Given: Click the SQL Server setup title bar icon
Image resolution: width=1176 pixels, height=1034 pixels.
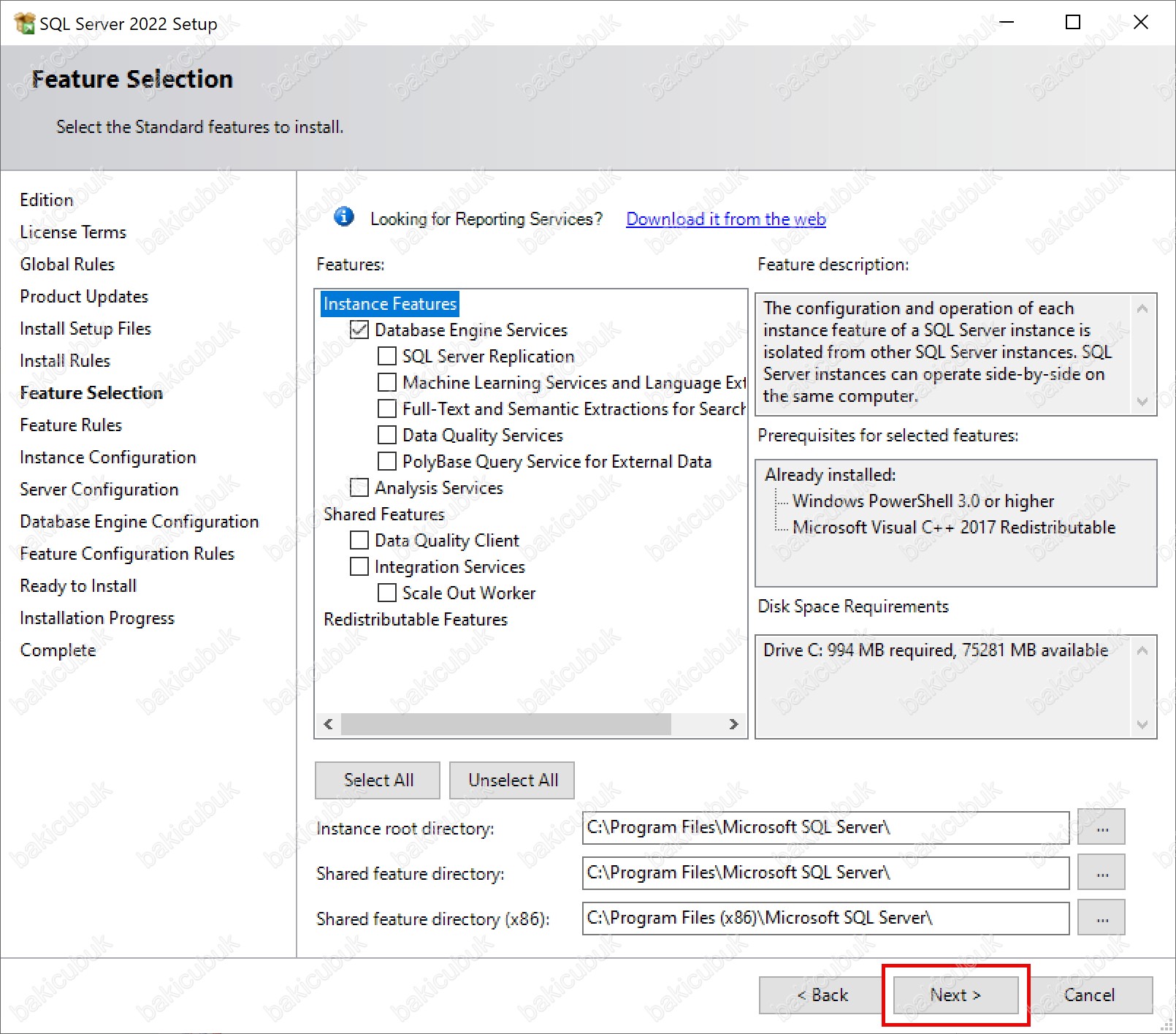Looking at the screenshot, I should pyautogui.click(x=24, y=23).
